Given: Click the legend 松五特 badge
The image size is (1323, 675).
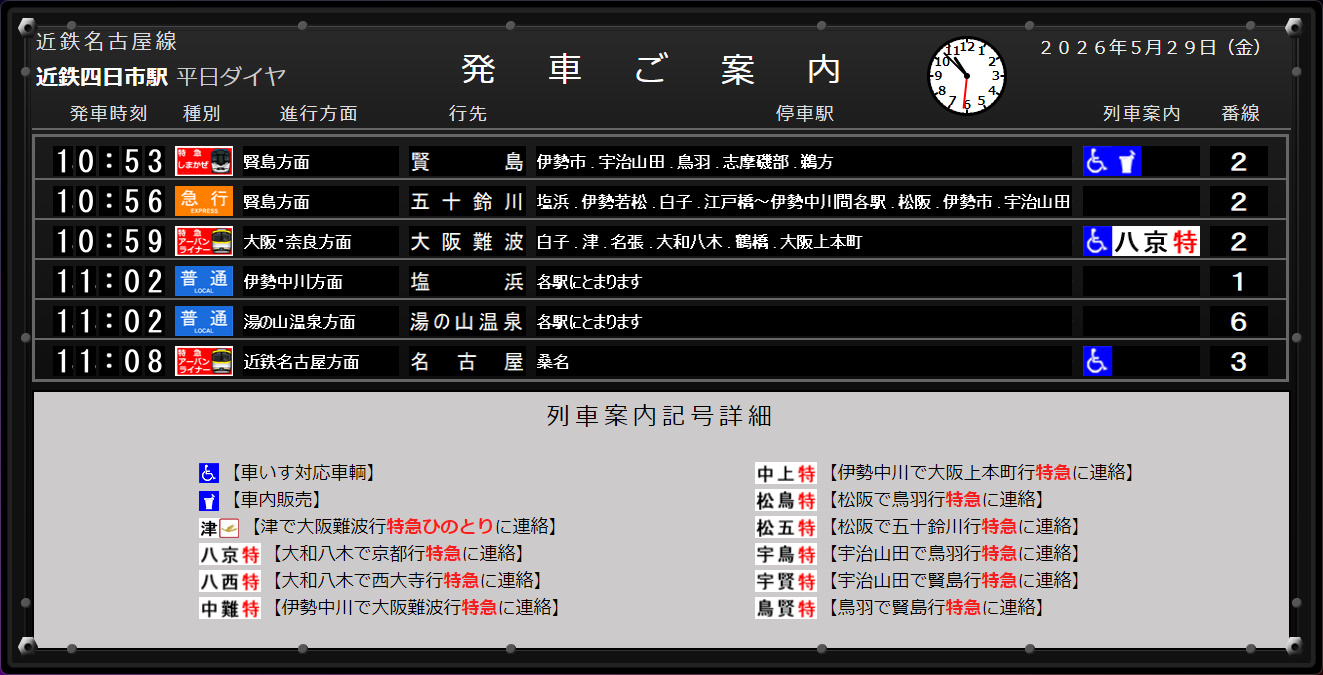Looking at the screenshot, I should [786, 527].
